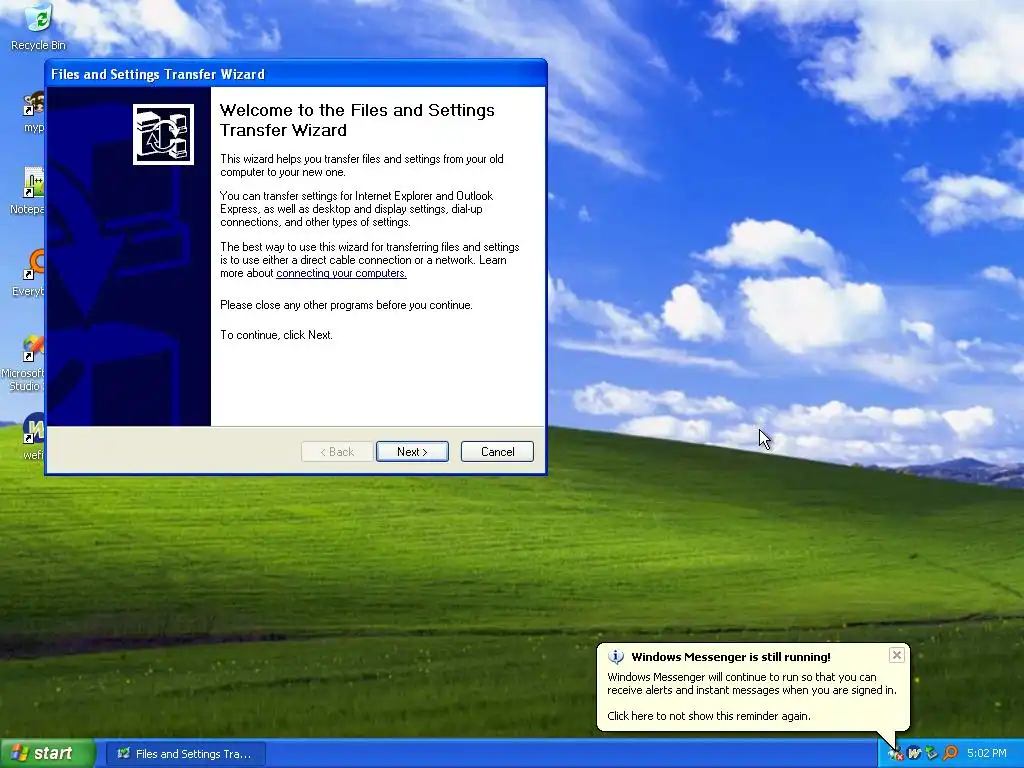The height and width of the screenshot is (768, 1024).
Task: Select the Notepad++ desktop shortcut
Action: click(31, 191)
